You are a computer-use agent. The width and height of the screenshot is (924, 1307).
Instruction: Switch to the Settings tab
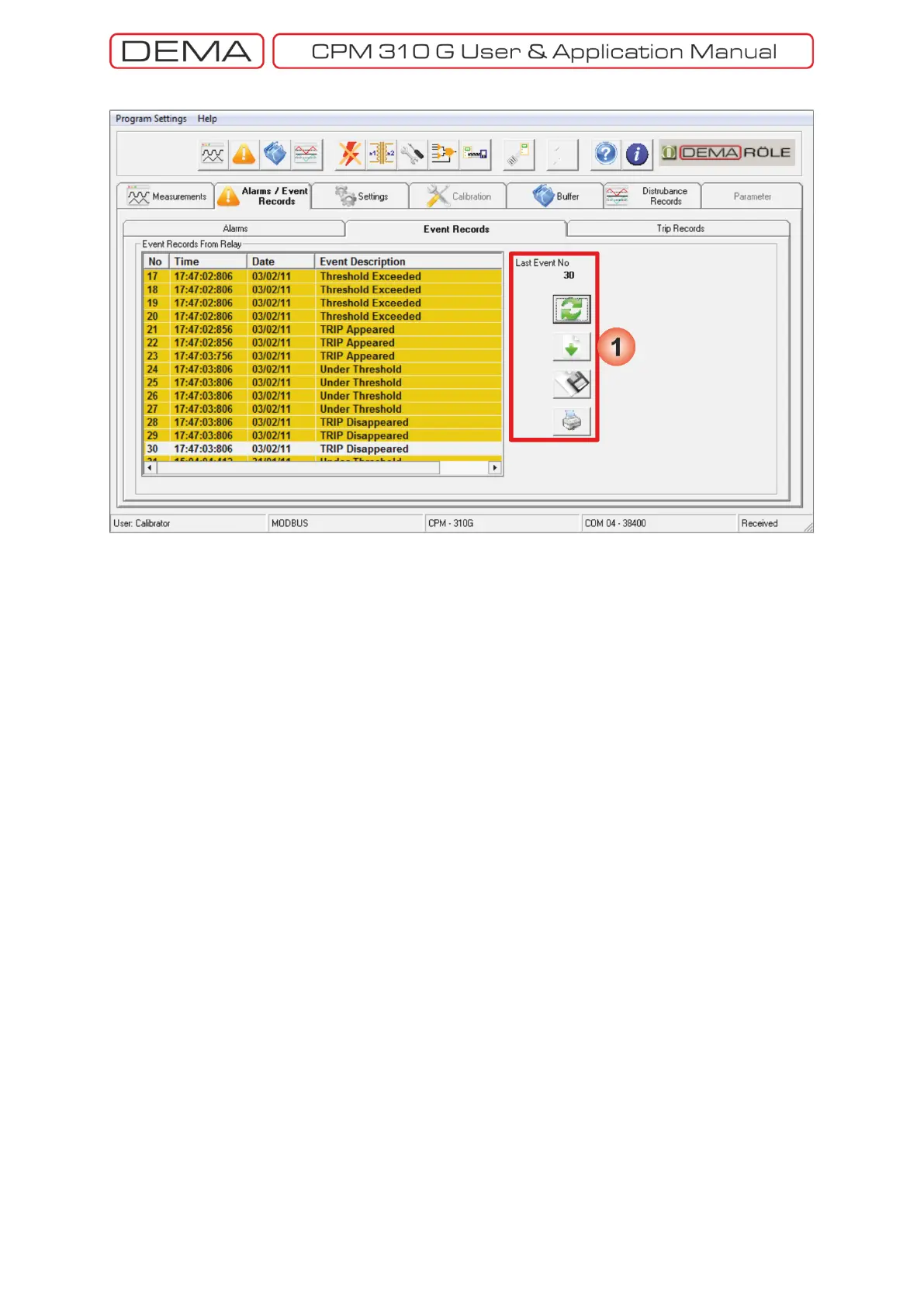tap(361, 196)
